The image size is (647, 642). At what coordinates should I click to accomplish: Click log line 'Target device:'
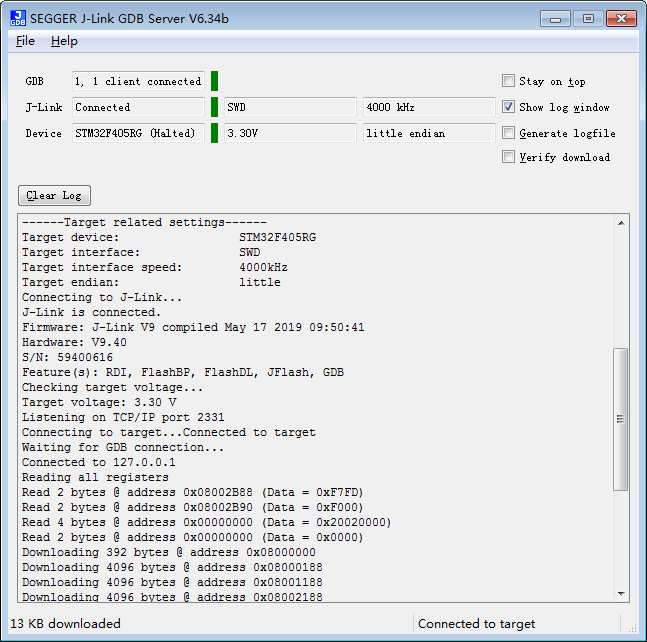tap(169, 237)
